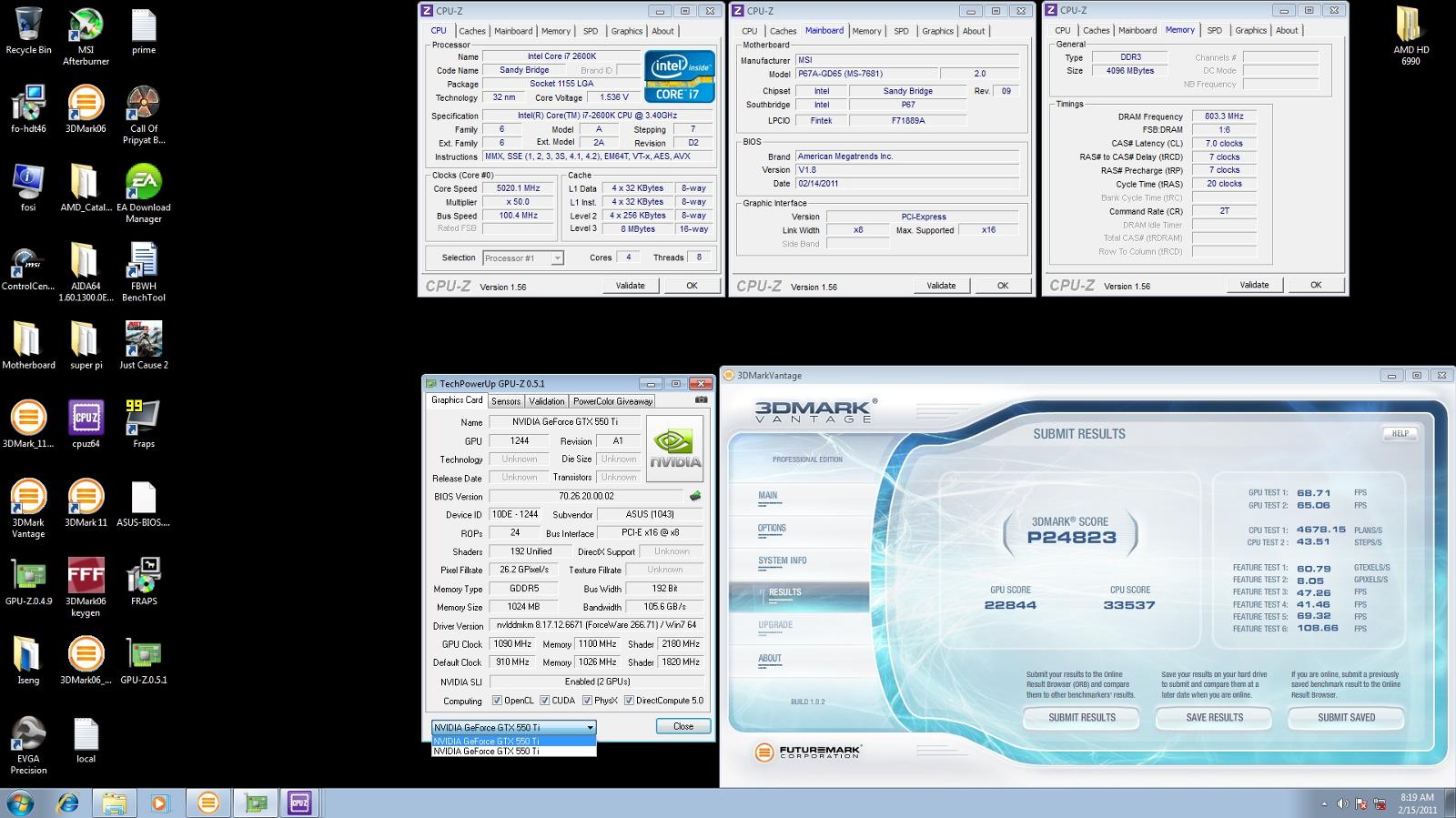The height and width of the screenshot is (818, 1456).
Task: Launch Just Cause 2 shortcut
Action: (144, 346)
